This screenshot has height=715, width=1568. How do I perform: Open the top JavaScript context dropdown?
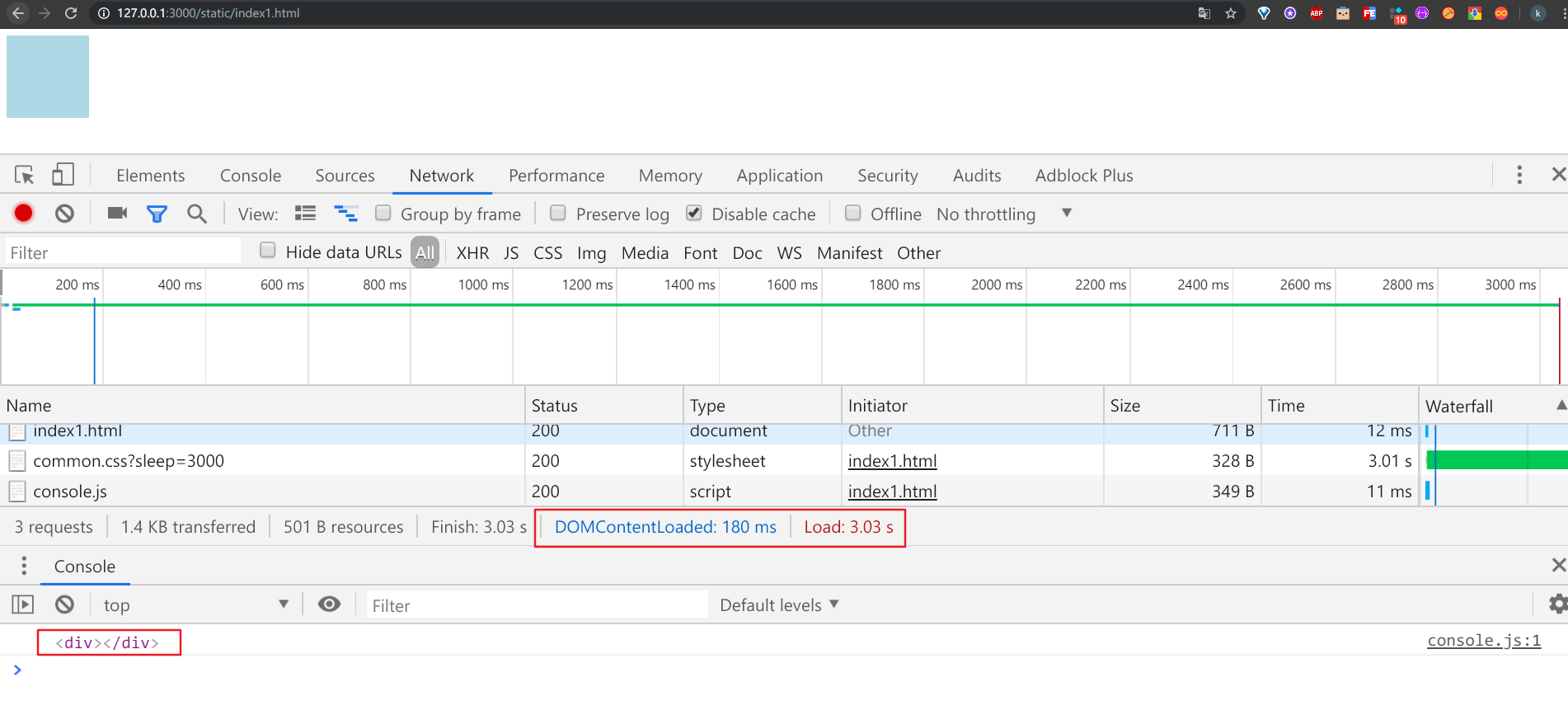[x=196, y=604]
